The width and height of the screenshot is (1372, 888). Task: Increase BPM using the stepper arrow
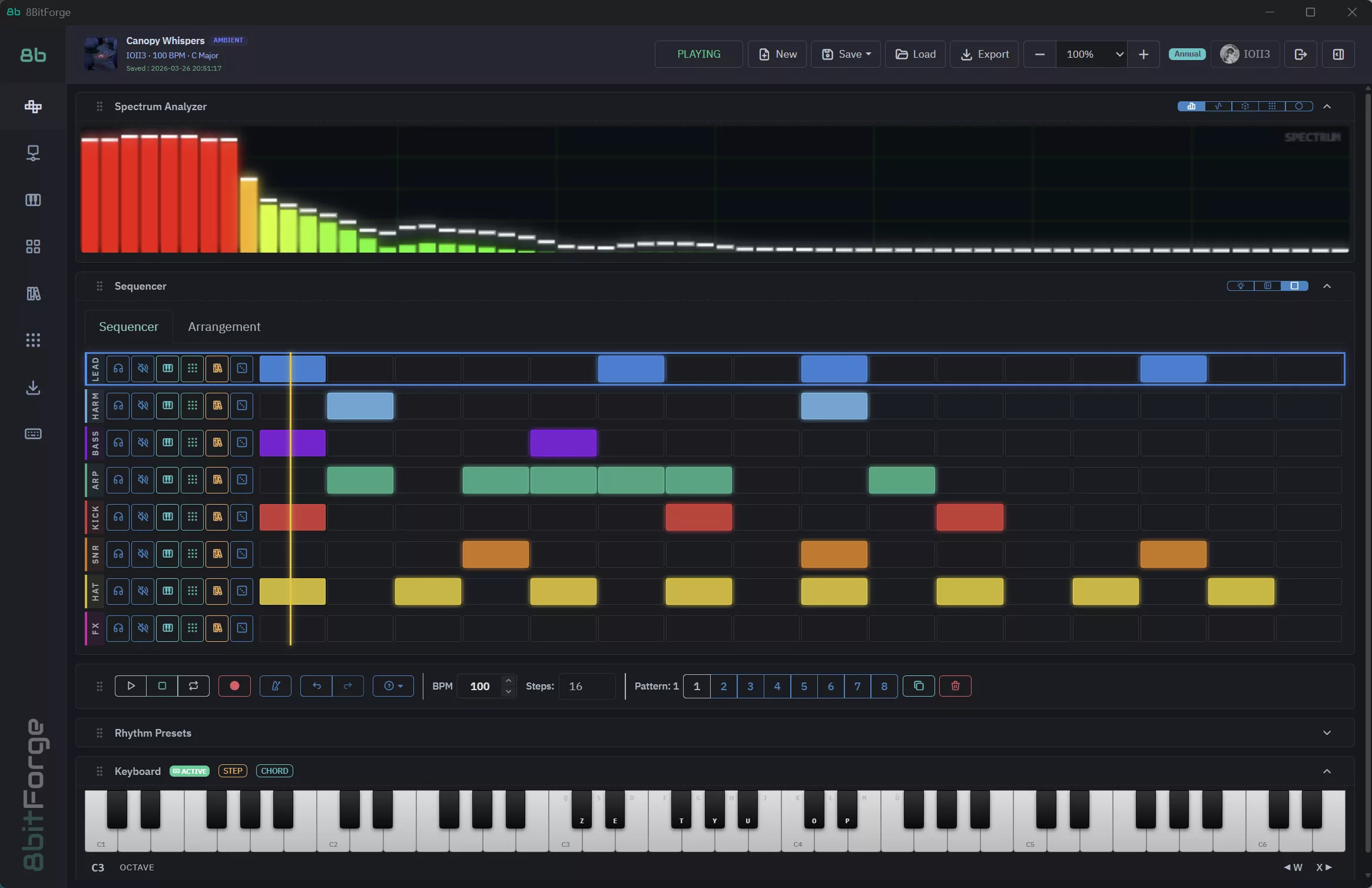pos(508,680)
